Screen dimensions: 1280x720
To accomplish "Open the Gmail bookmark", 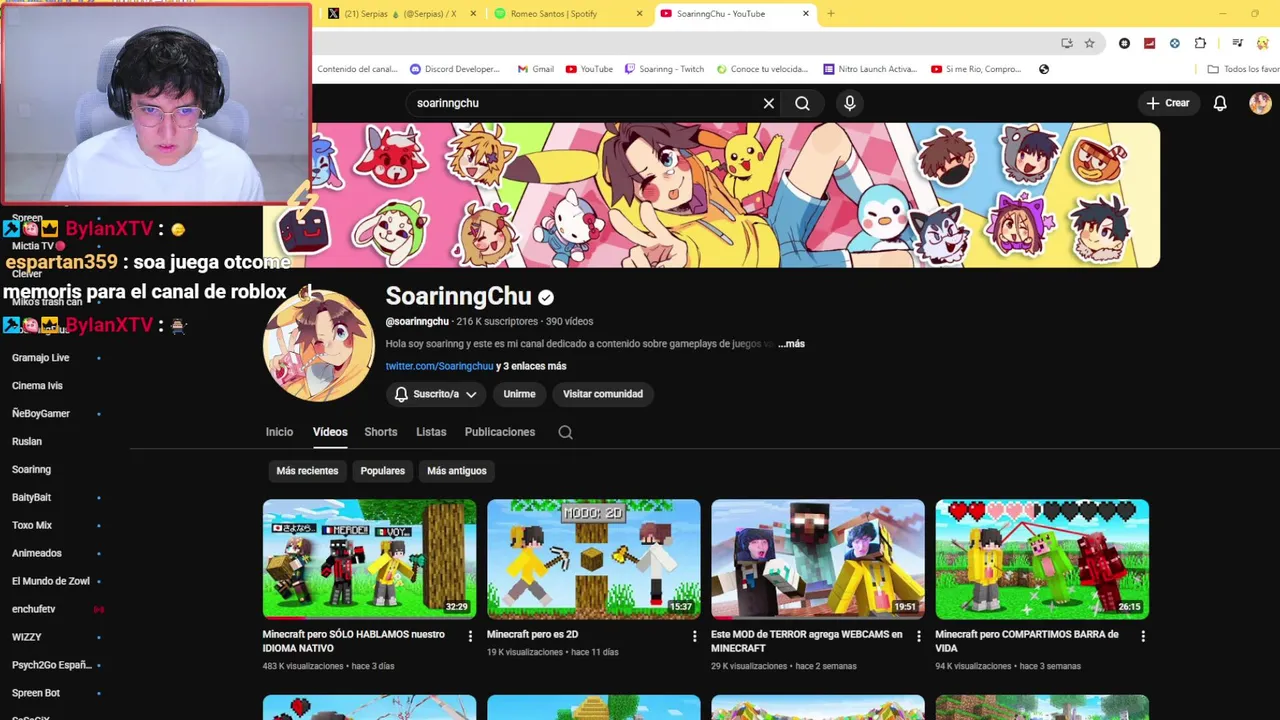I will (536, 69).
